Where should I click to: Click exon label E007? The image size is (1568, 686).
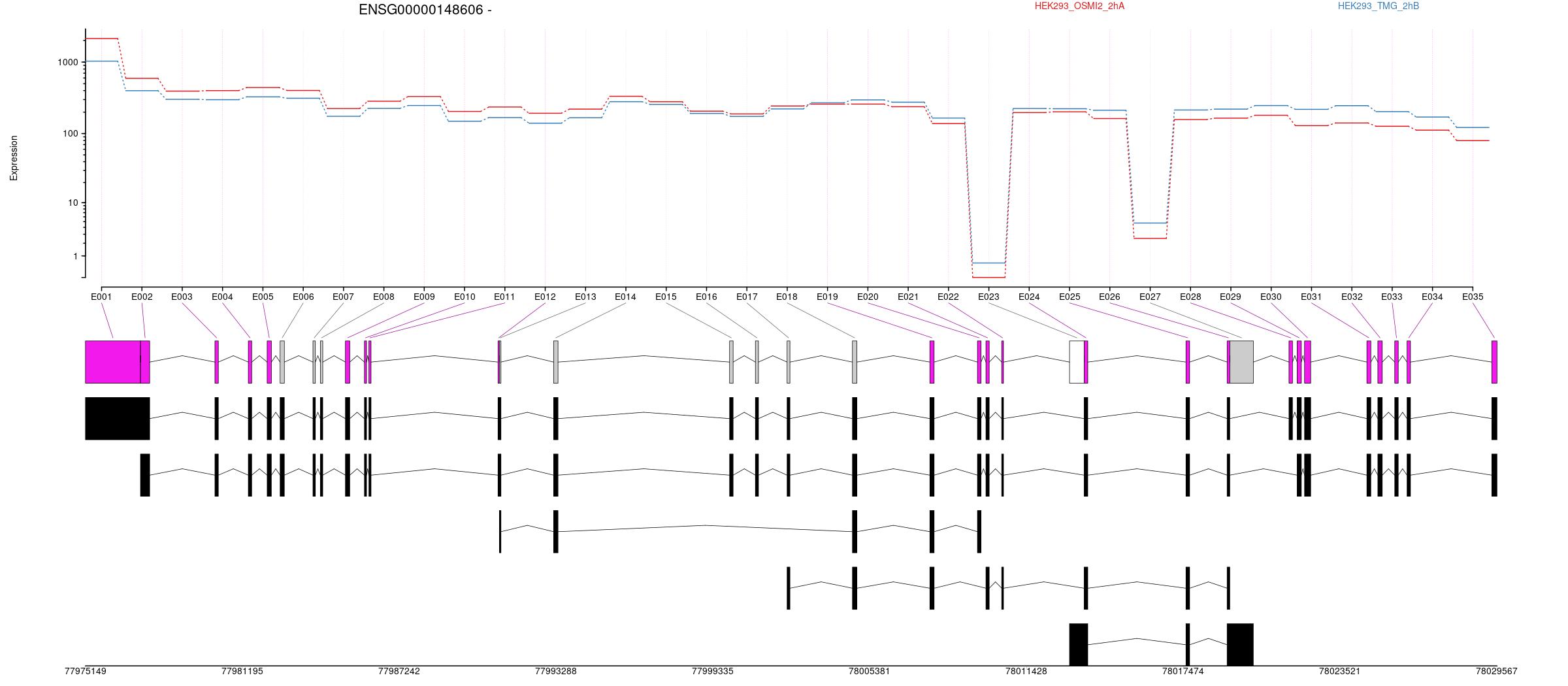click(x=343, y=297)
